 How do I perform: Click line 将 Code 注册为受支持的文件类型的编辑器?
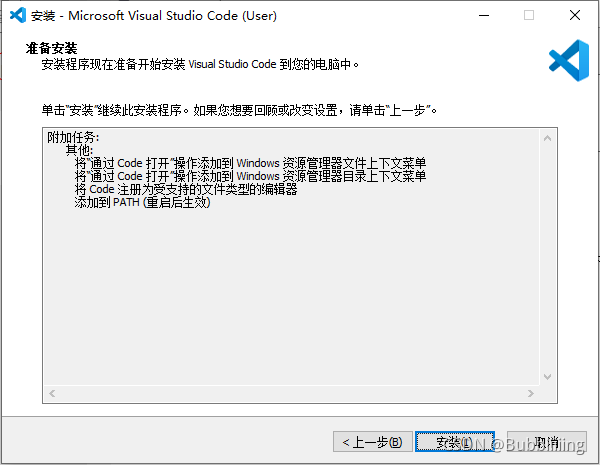point(186,189)
